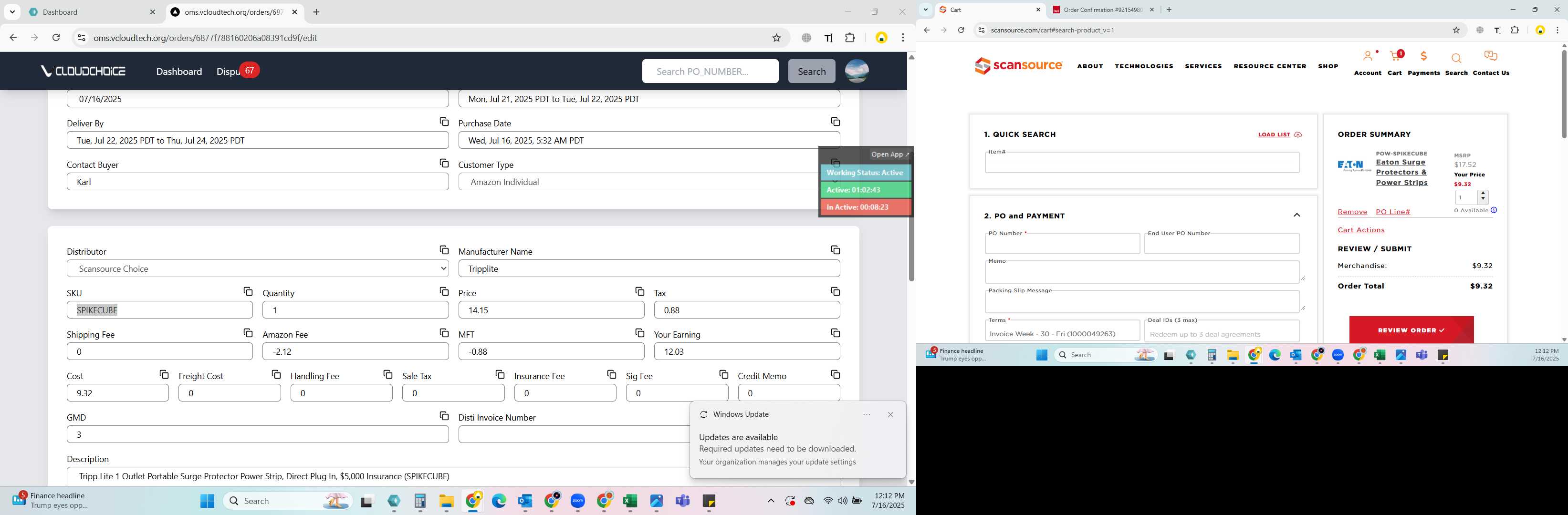The image size is (1568, 515).
Task: Copy the Deliver By date value
Action: point(444,122)
